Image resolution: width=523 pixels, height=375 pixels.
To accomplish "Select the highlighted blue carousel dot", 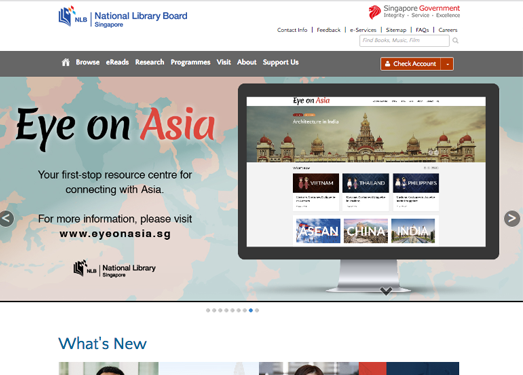I will [251, 310].
